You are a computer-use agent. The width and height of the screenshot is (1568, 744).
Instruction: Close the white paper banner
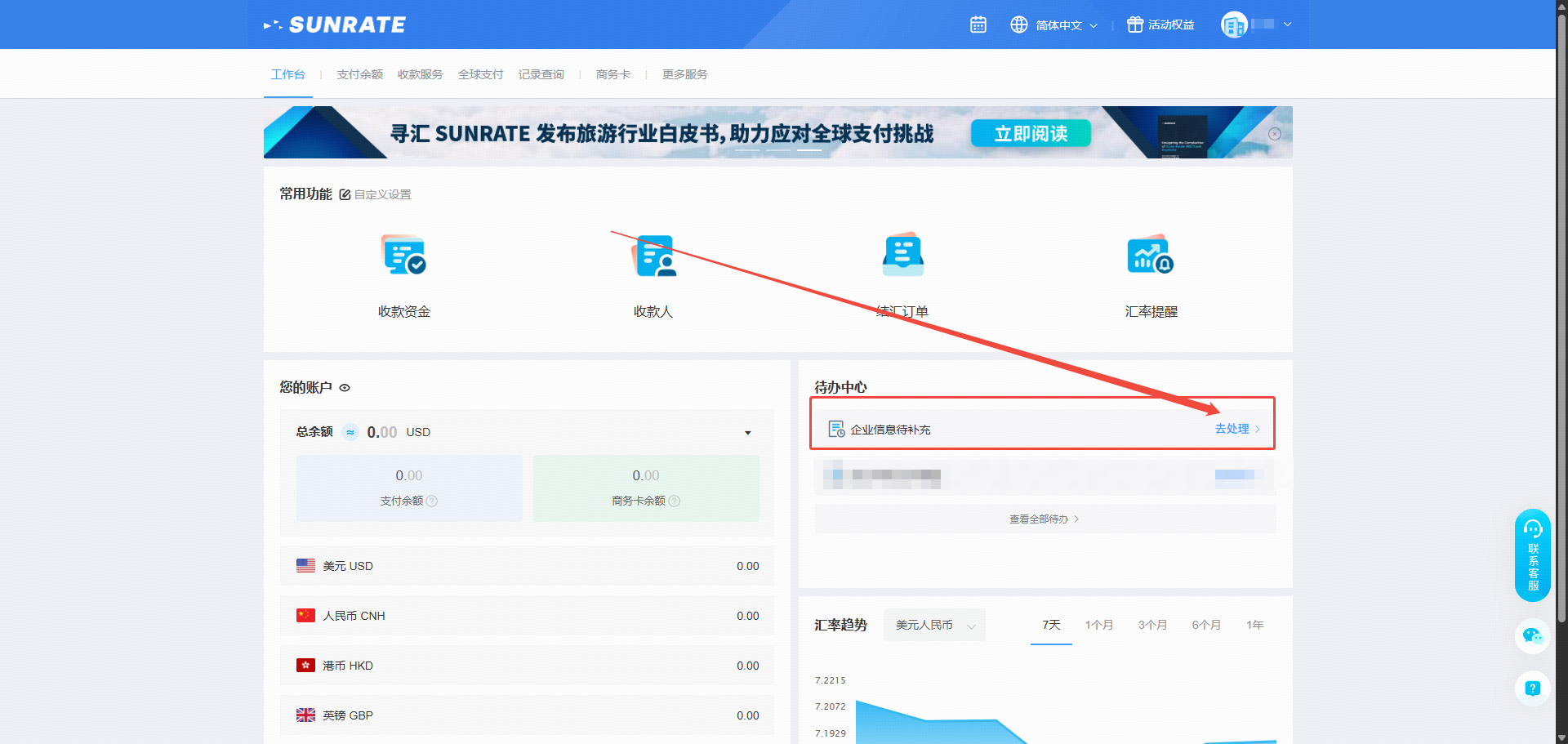pyautogui.click(x=1275, y=134)
